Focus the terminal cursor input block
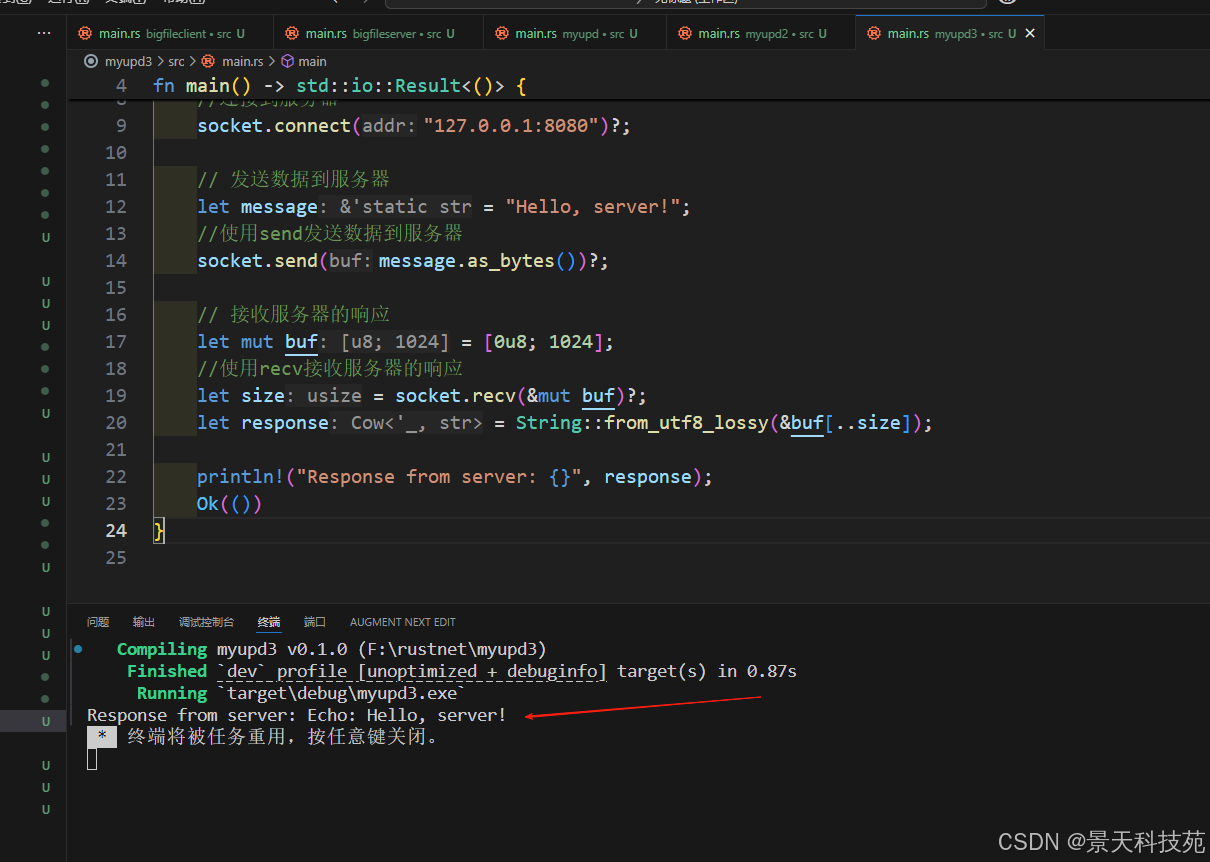The image size is (1210, 862). (x=92, y=760)
